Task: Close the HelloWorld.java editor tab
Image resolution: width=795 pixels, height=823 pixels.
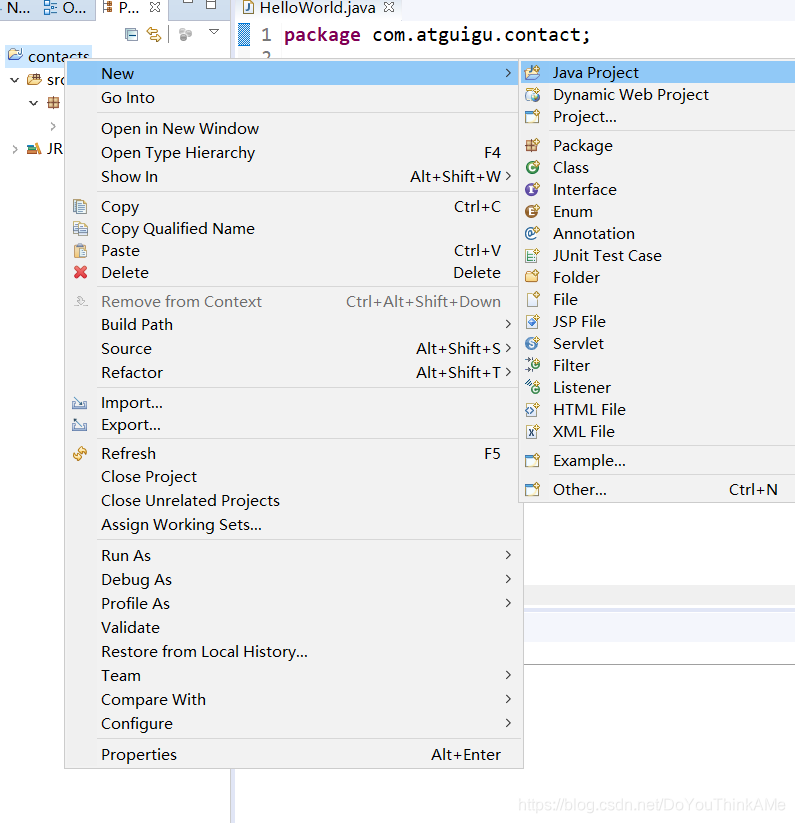Action: click(389, 7)
